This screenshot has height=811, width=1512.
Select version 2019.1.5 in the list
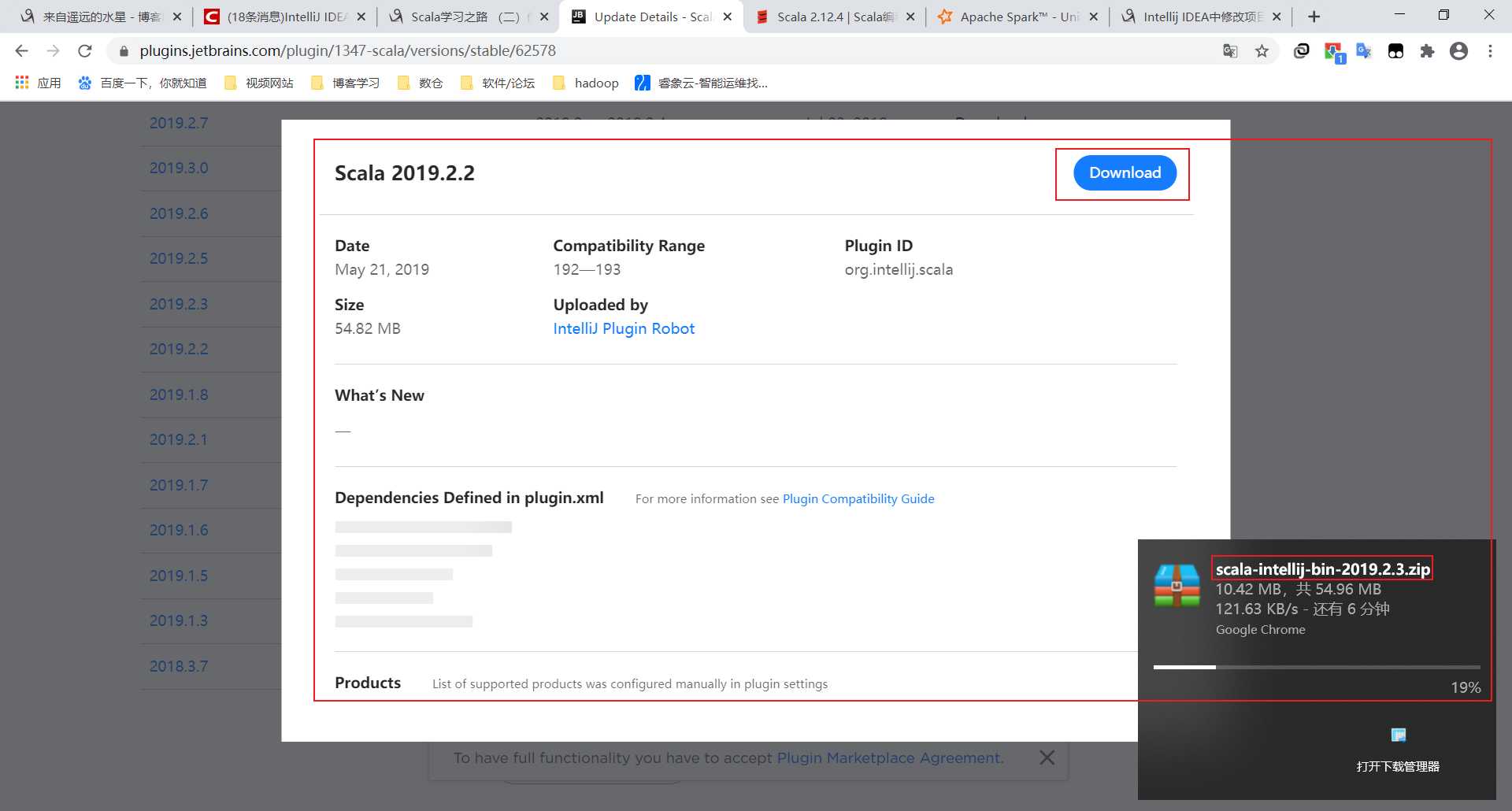179,576
